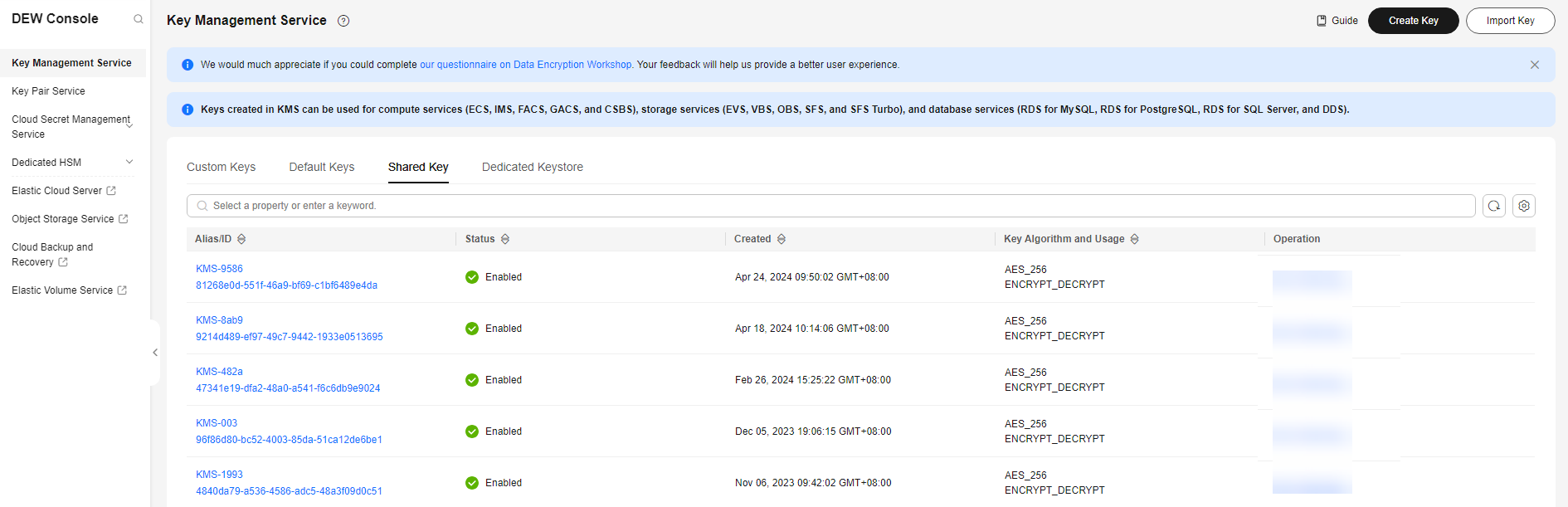
Task: Click created date Apr 24, 2024 09:50:02
Action: tap(811, 277)
